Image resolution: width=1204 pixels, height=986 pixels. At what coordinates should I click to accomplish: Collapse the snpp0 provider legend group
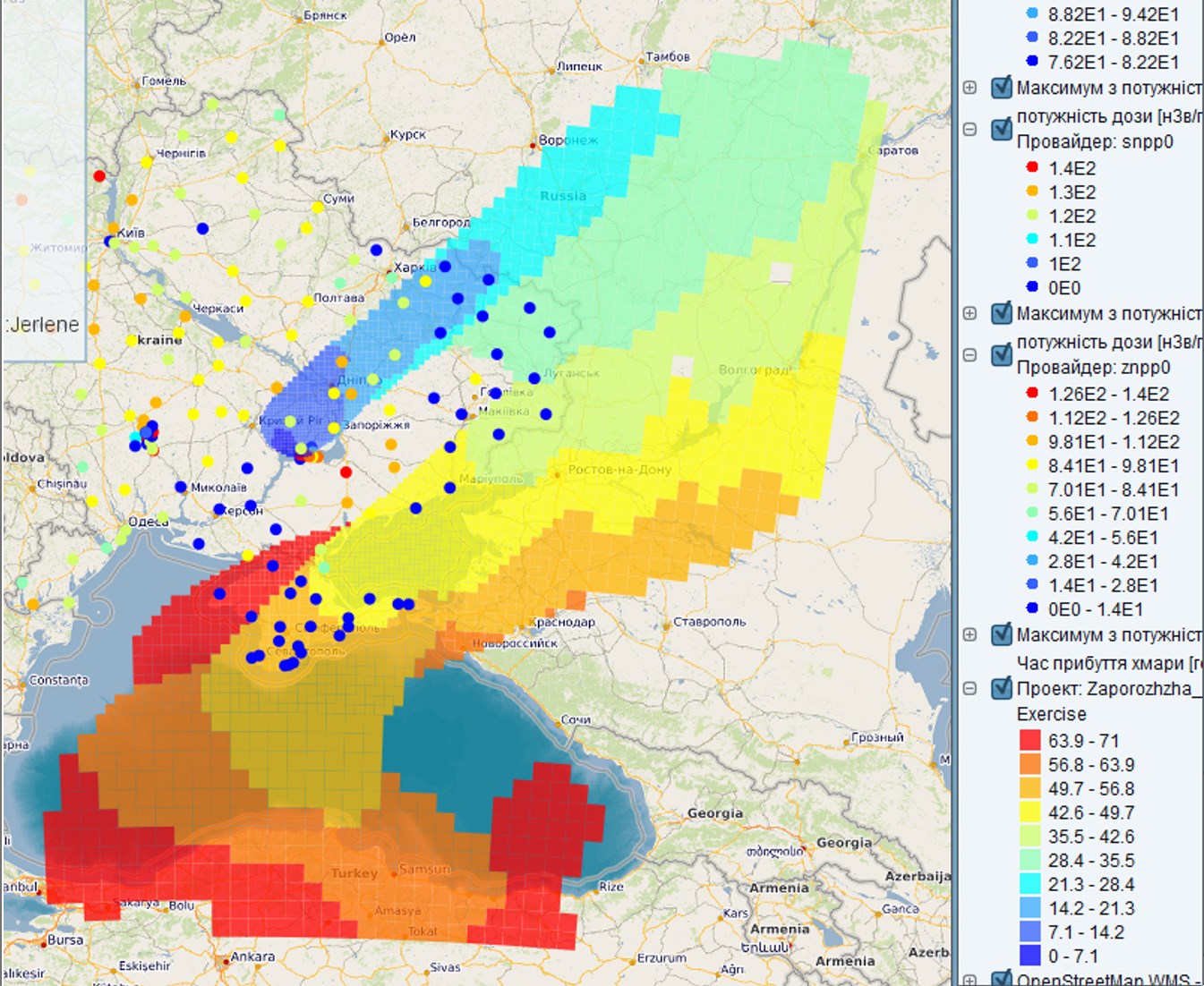pos(969,130)
